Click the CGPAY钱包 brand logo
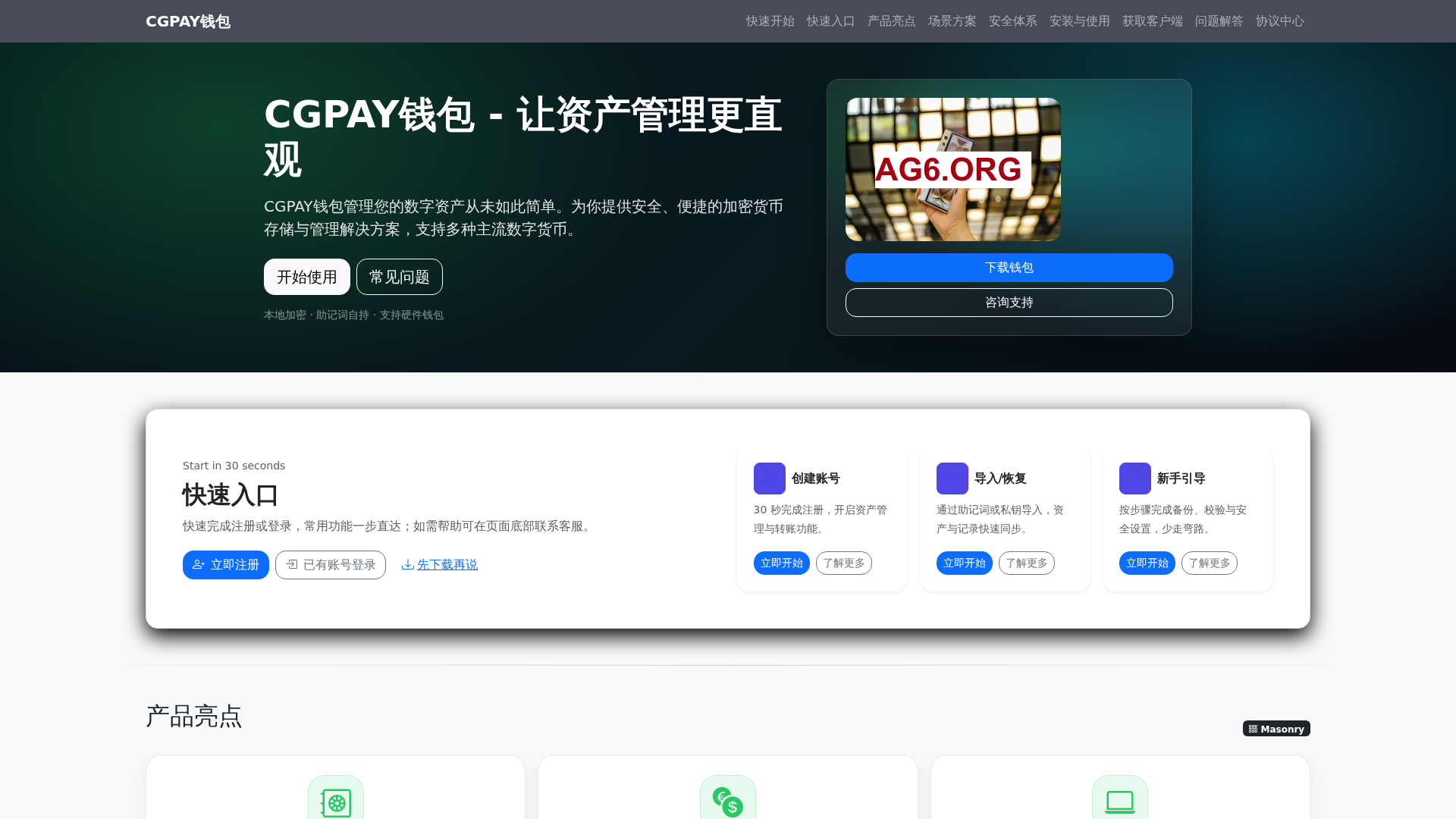1456x819 pixels. pos(187,21)
